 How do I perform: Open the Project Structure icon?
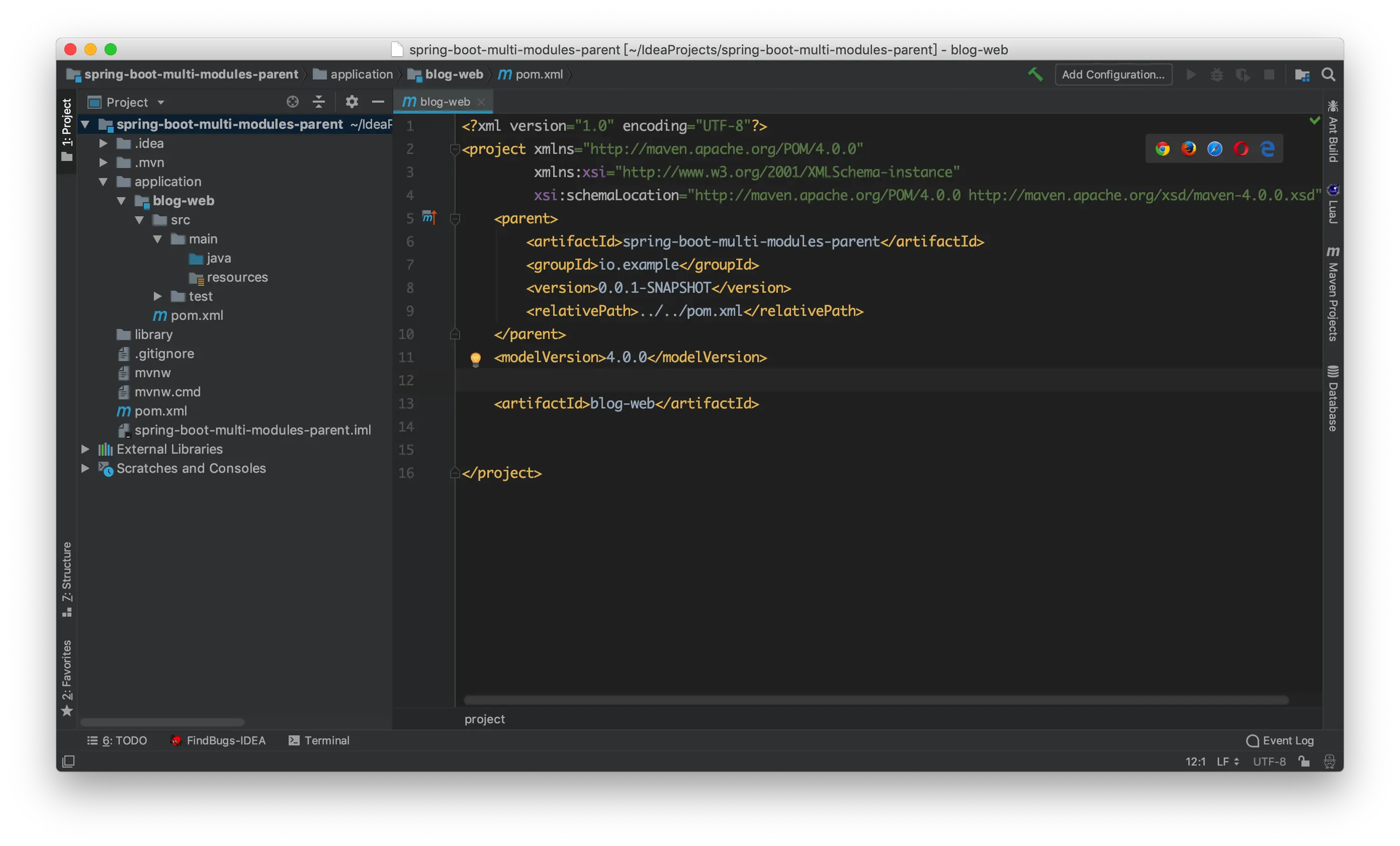pyautogui.click(x=1302, y=75)
